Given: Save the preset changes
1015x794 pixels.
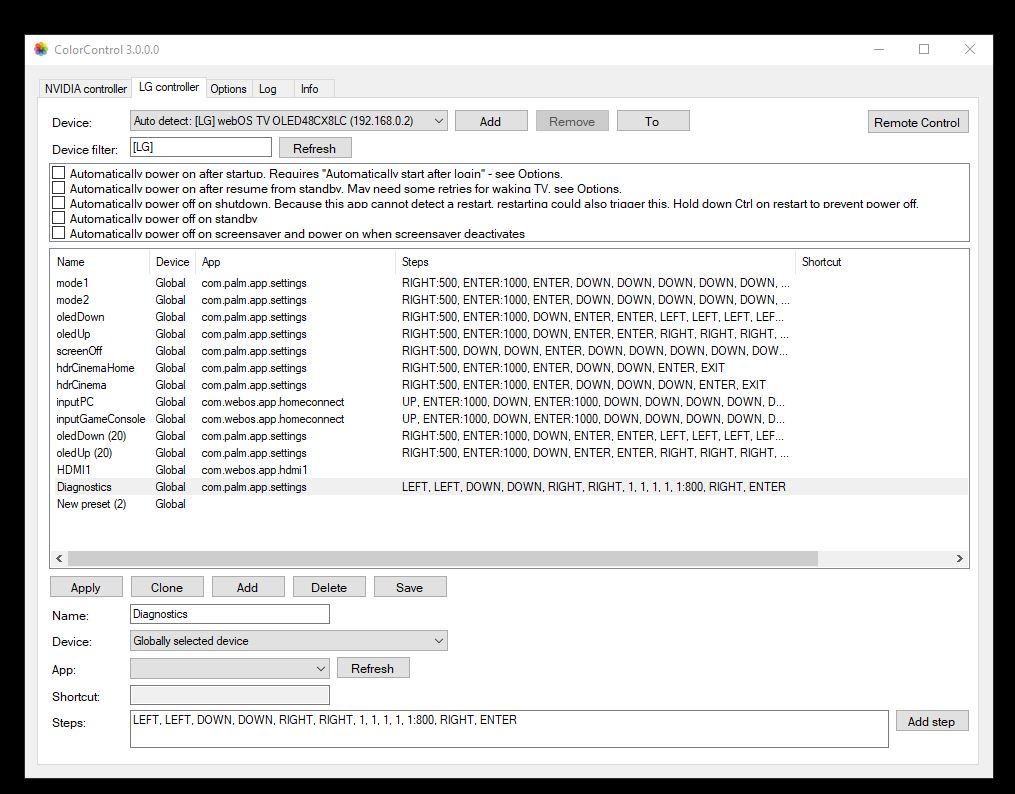Looking at the screenshot, I should [410, 587].
